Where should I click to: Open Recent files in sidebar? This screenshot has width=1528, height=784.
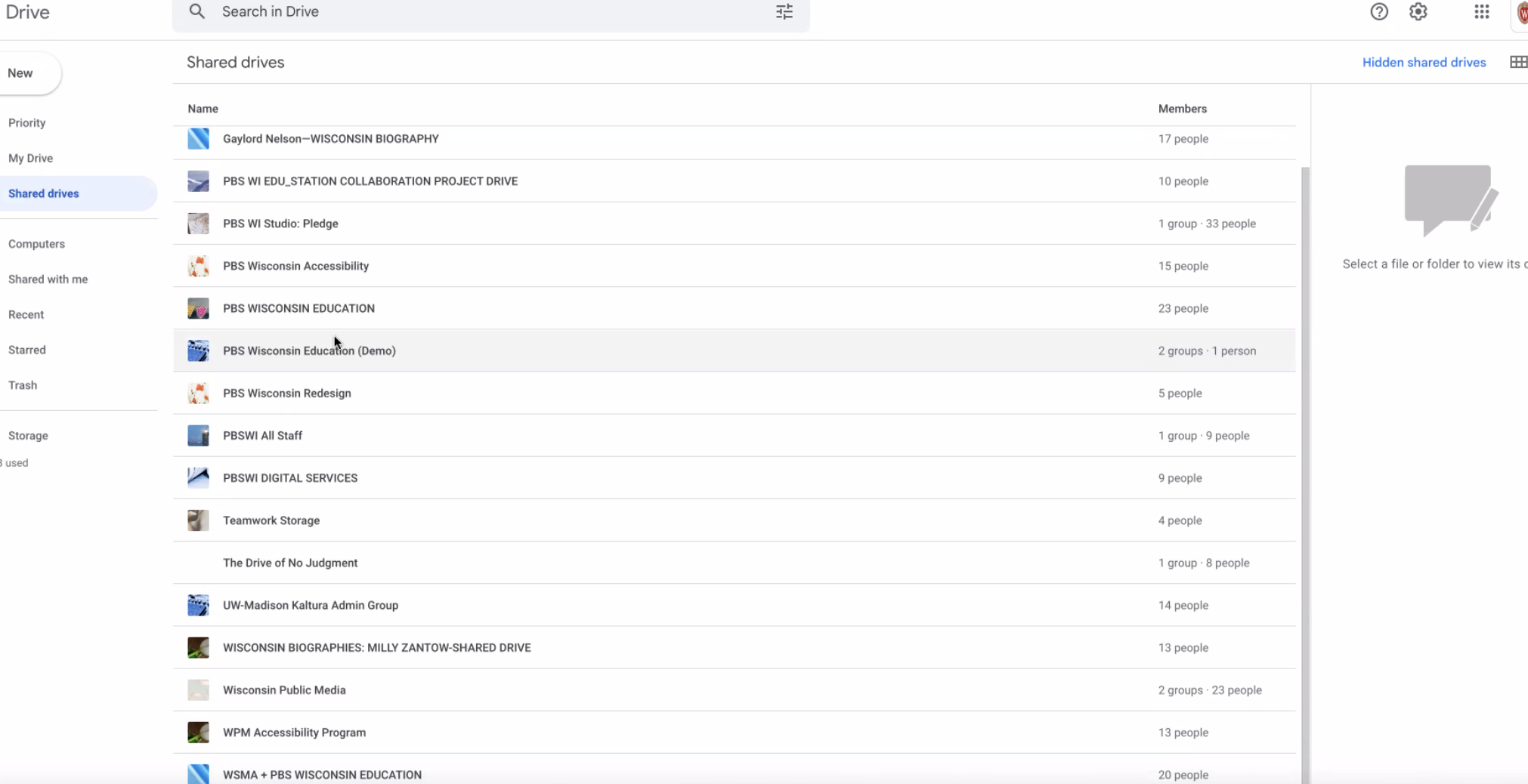(26, 314)
